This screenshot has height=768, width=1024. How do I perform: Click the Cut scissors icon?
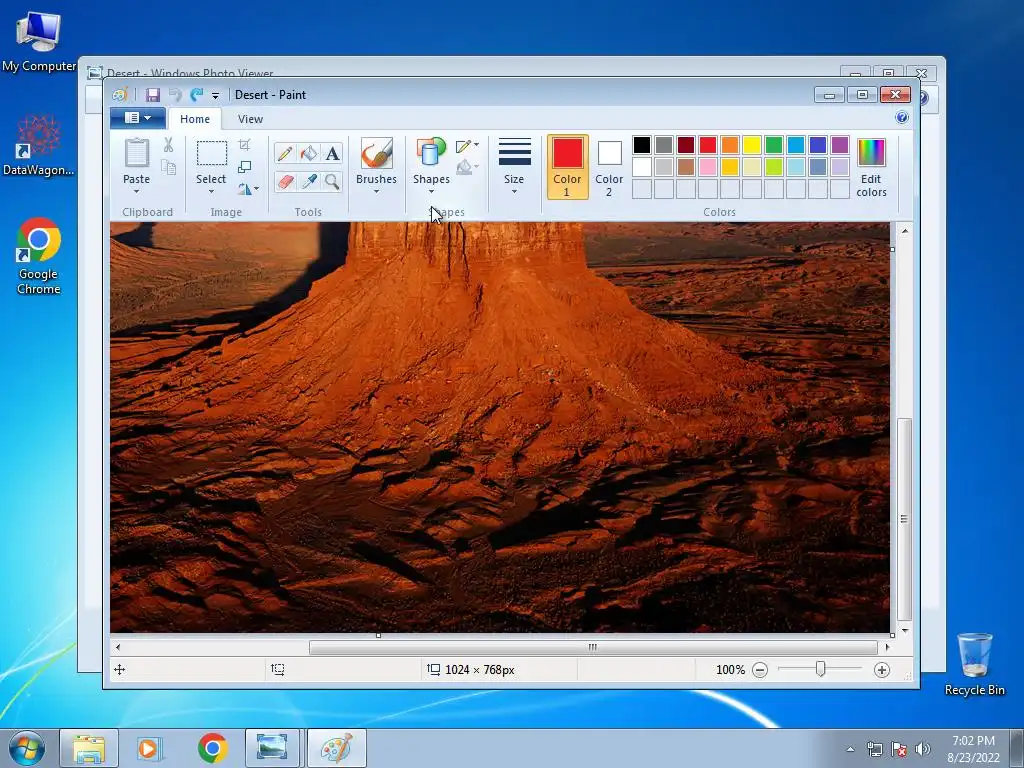coord(168,145)
